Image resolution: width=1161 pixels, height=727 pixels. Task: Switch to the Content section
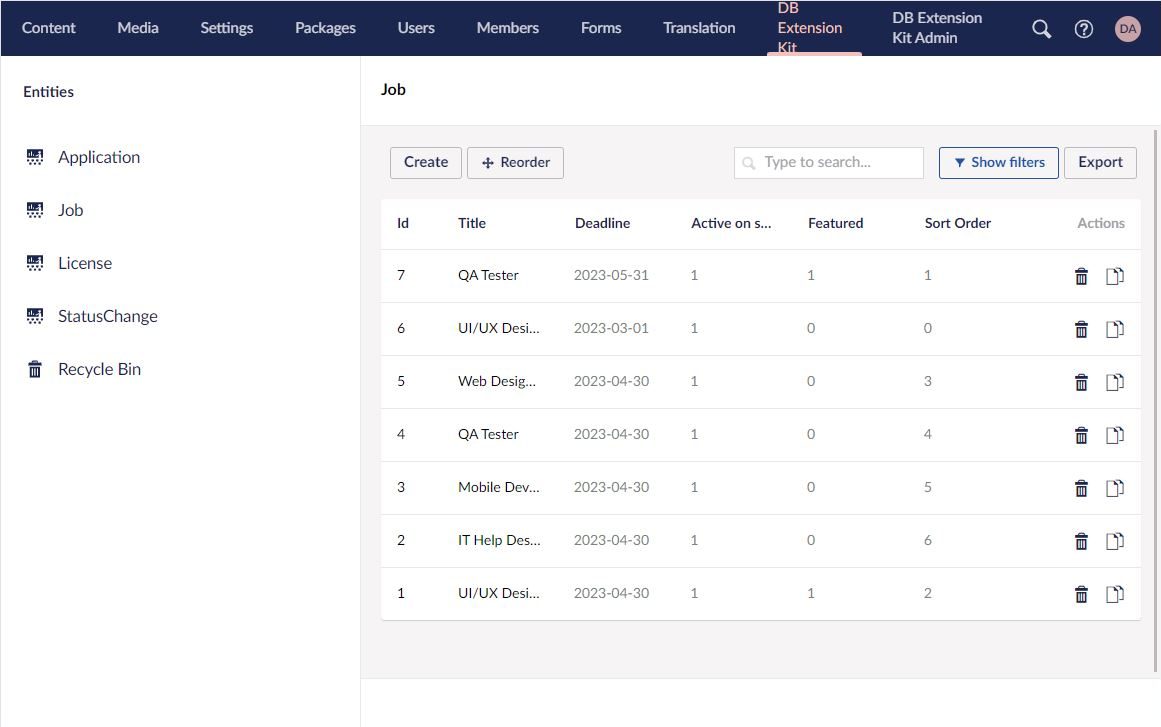point(48,28)
